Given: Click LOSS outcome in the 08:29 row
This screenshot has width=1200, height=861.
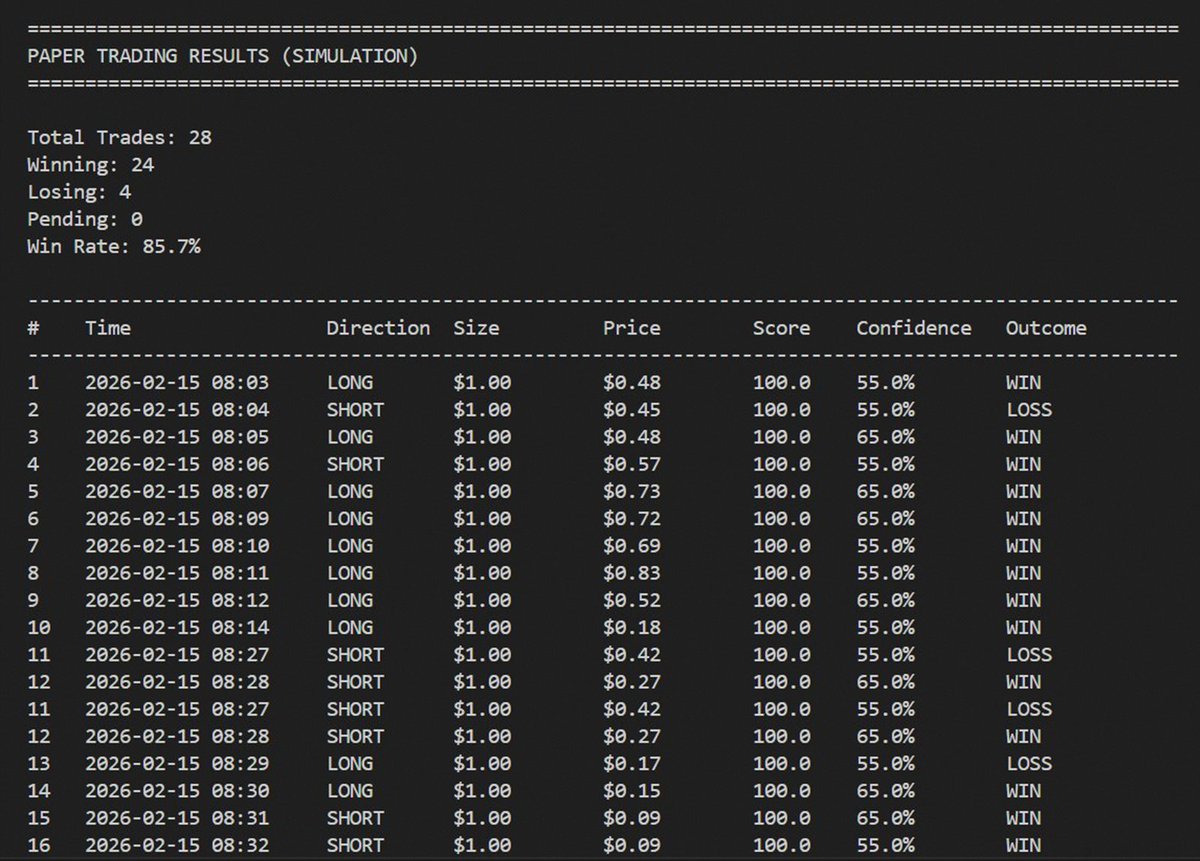Looking at the screenshot, I should tap(1029, 763).
